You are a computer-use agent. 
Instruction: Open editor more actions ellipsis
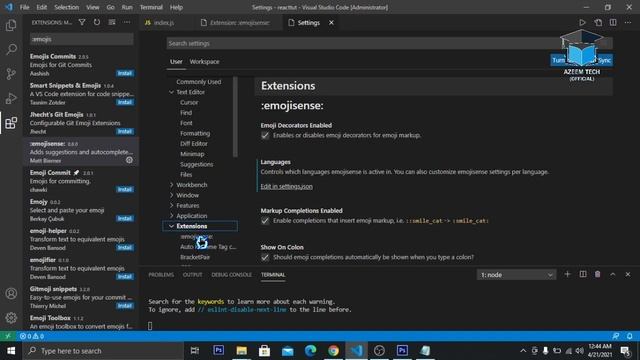tap(628, 22)
